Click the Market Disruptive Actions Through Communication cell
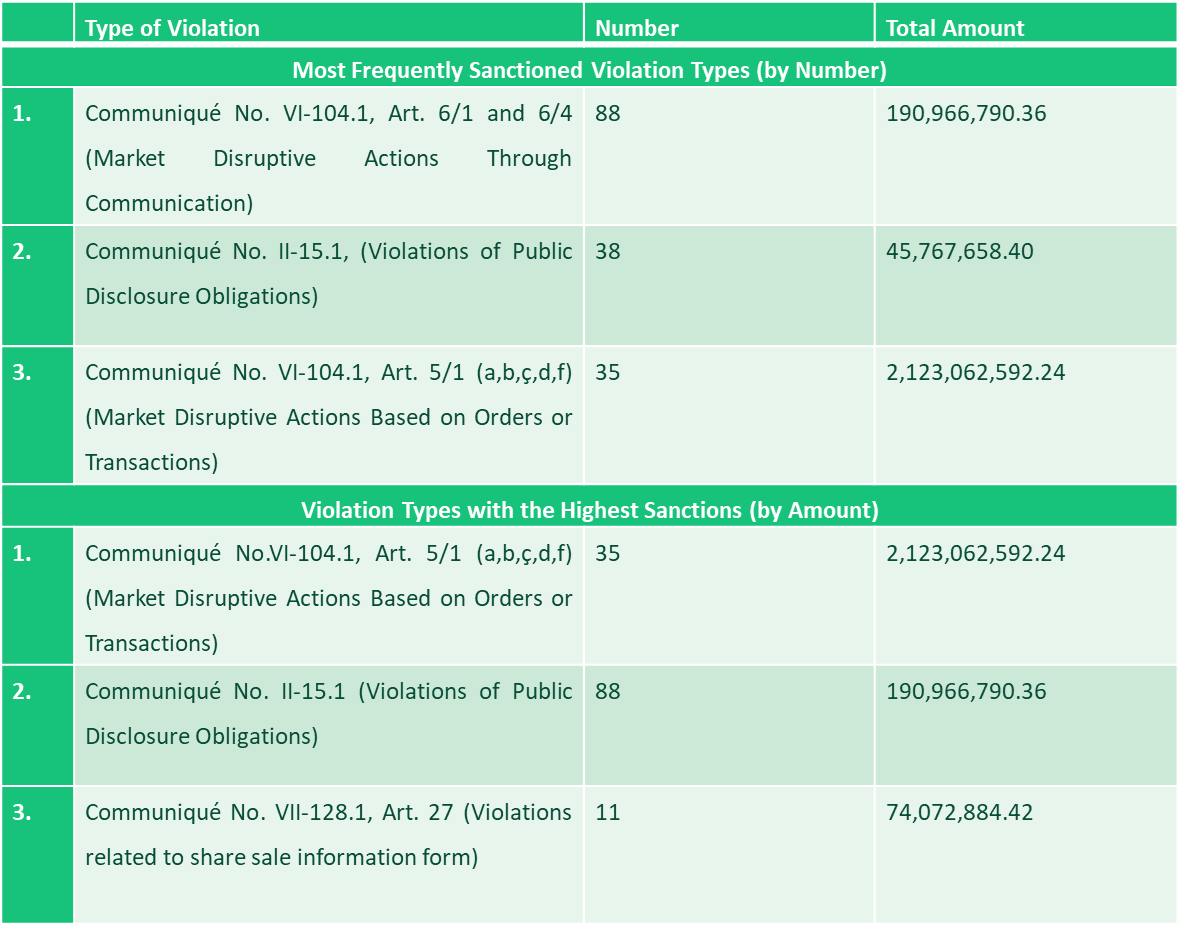The width and height of the screenshot is (1182, 926). point(328,158)
